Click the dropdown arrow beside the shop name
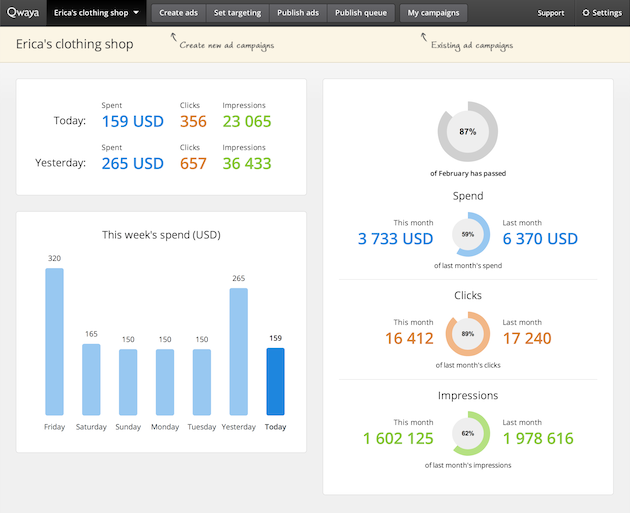The width and height of the screenshot is (630, 513). click(136, 12)
